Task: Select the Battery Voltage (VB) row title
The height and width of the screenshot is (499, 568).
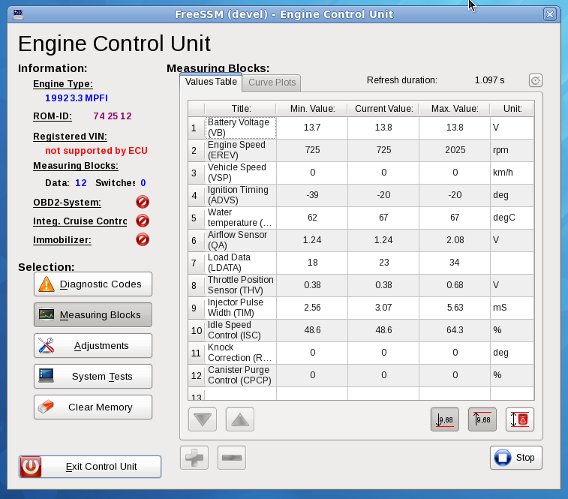Action: click(241, 127)
